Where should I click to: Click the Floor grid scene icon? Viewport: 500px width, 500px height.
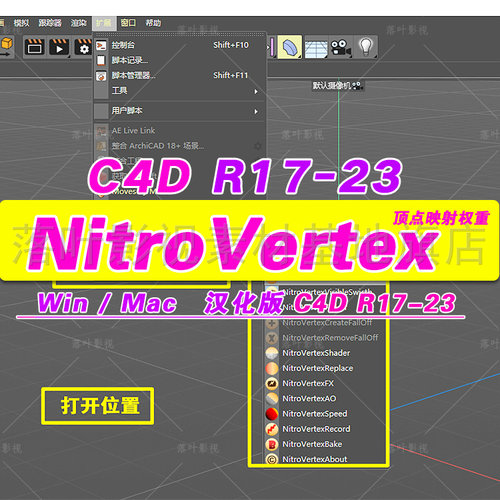316,48
